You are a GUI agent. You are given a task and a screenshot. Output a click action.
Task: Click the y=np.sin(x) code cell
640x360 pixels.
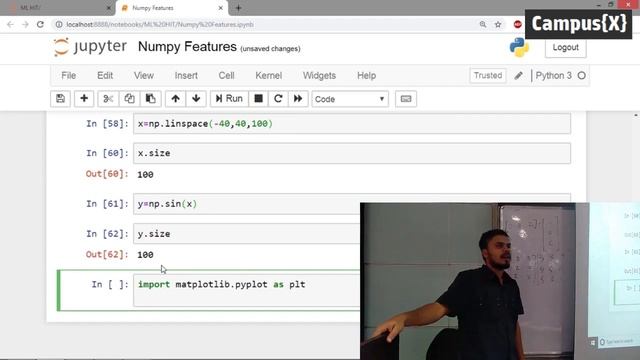[247, 204]
